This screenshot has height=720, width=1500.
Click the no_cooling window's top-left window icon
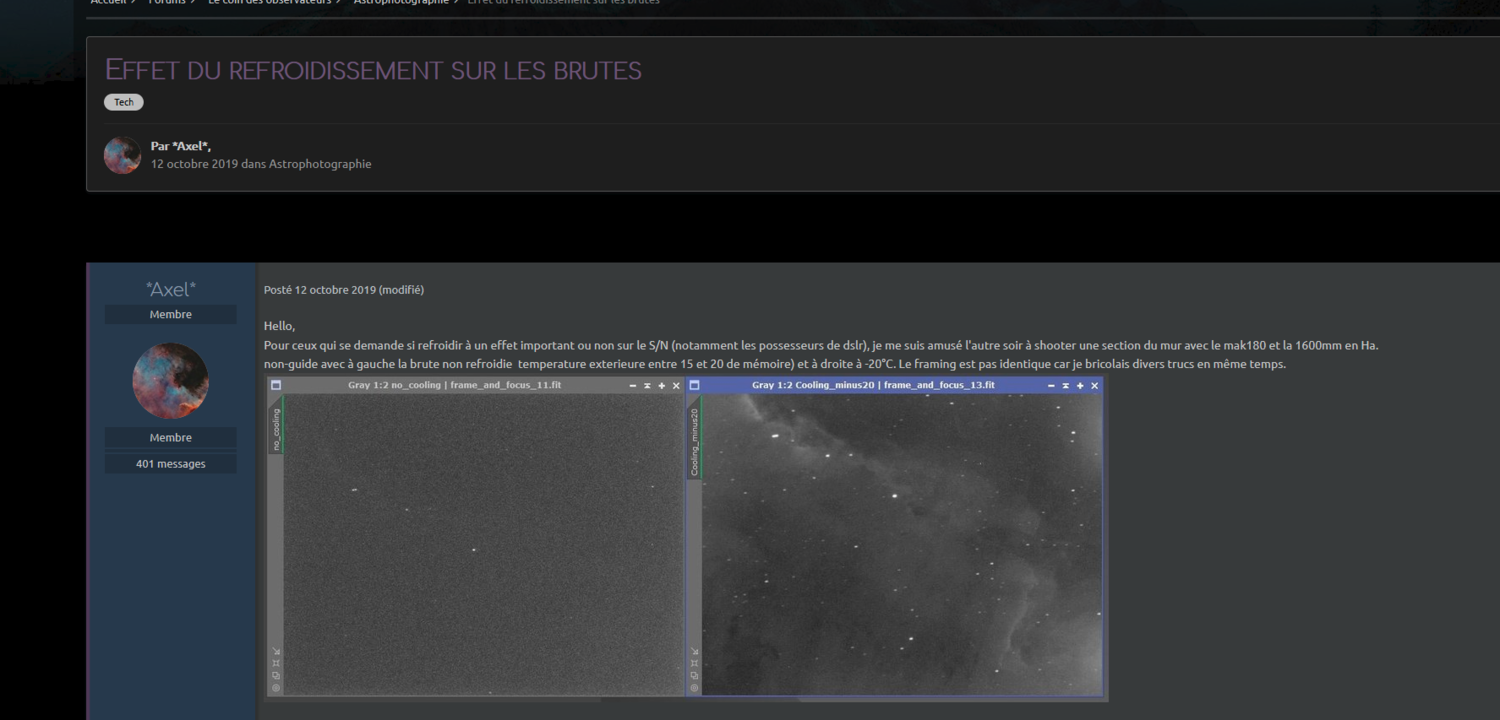[x=276, y=385]
